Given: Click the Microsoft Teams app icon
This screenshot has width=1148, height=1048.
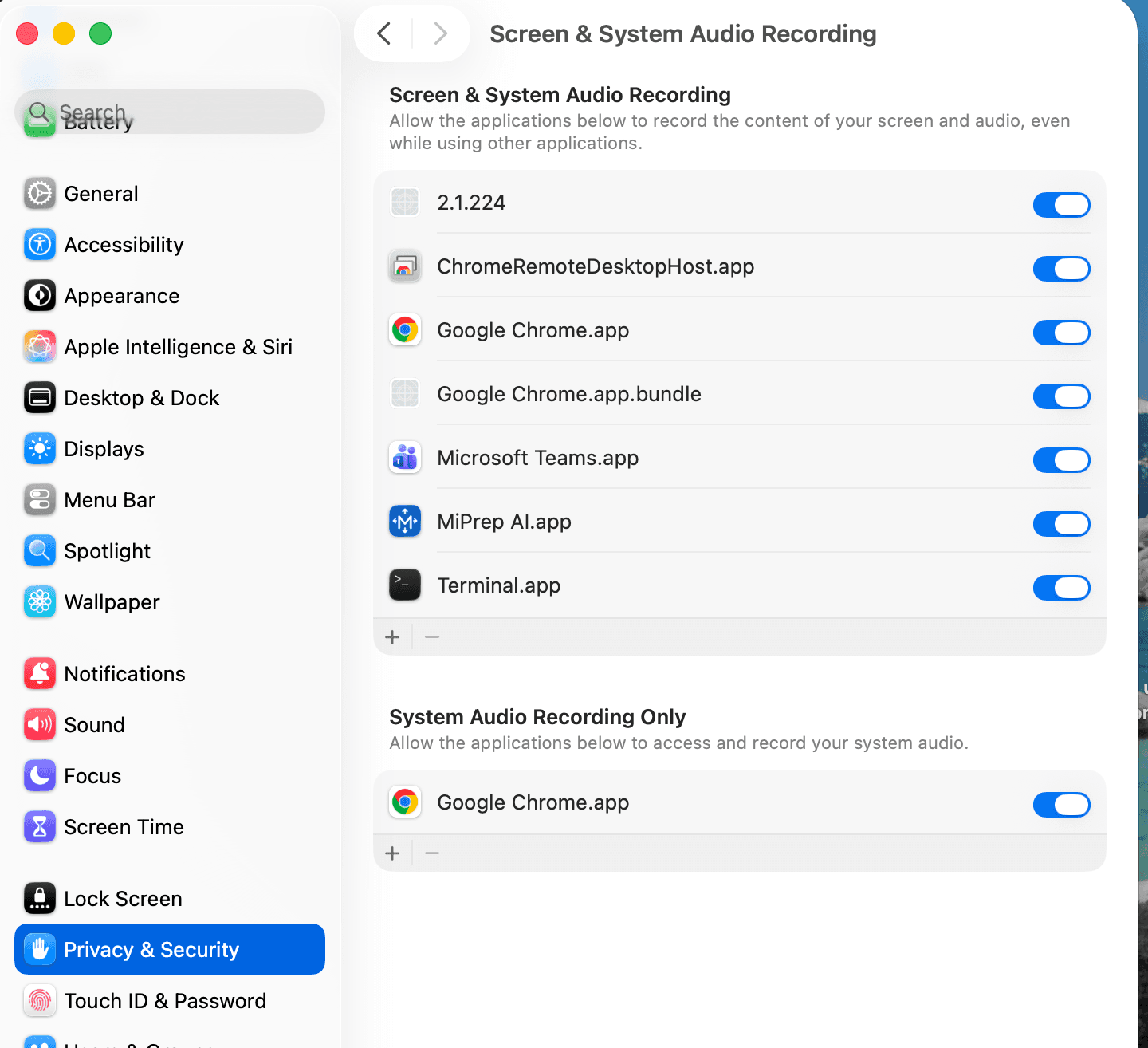Looking at the screenshot, I should click(x=405, y=458).
